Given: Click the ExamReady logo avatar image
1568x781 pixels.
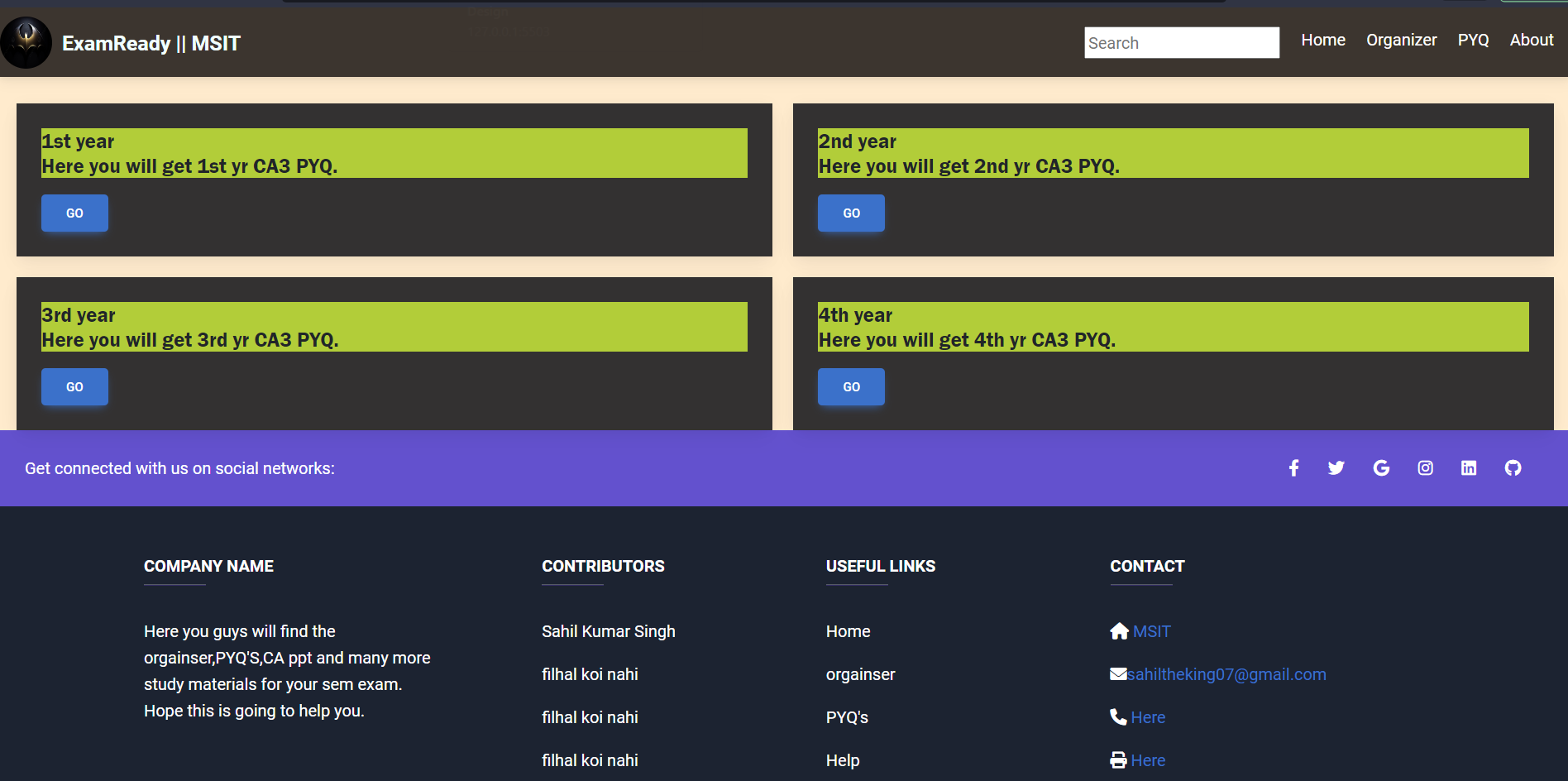Looking at the screenshot, I should (26, 42).
